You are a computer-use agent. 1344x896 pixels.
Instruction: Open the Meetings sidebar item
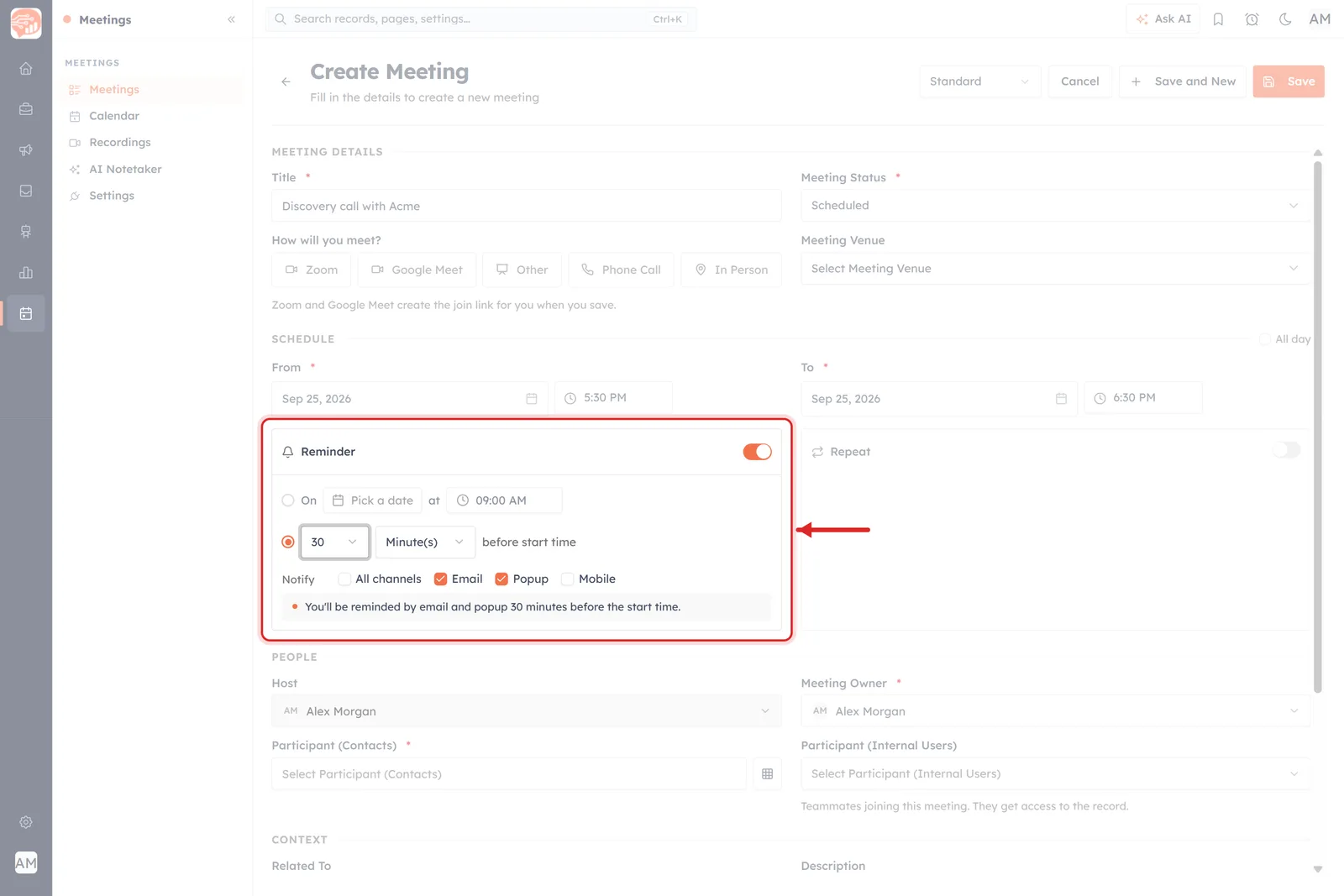point(151,90)
